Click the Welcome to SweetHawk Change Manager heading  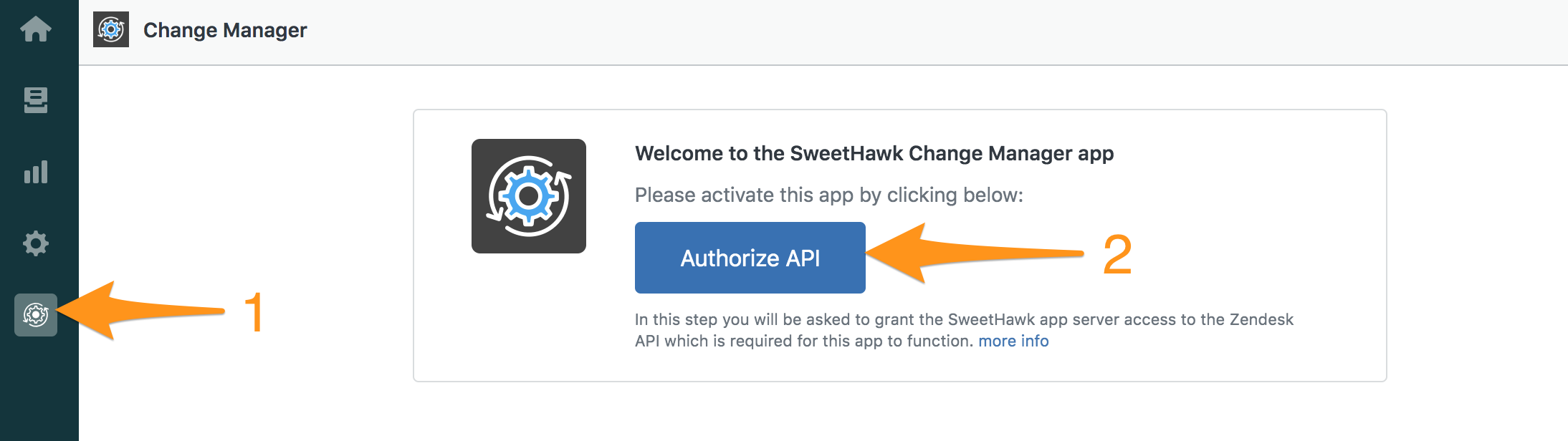tap(874, 153)
